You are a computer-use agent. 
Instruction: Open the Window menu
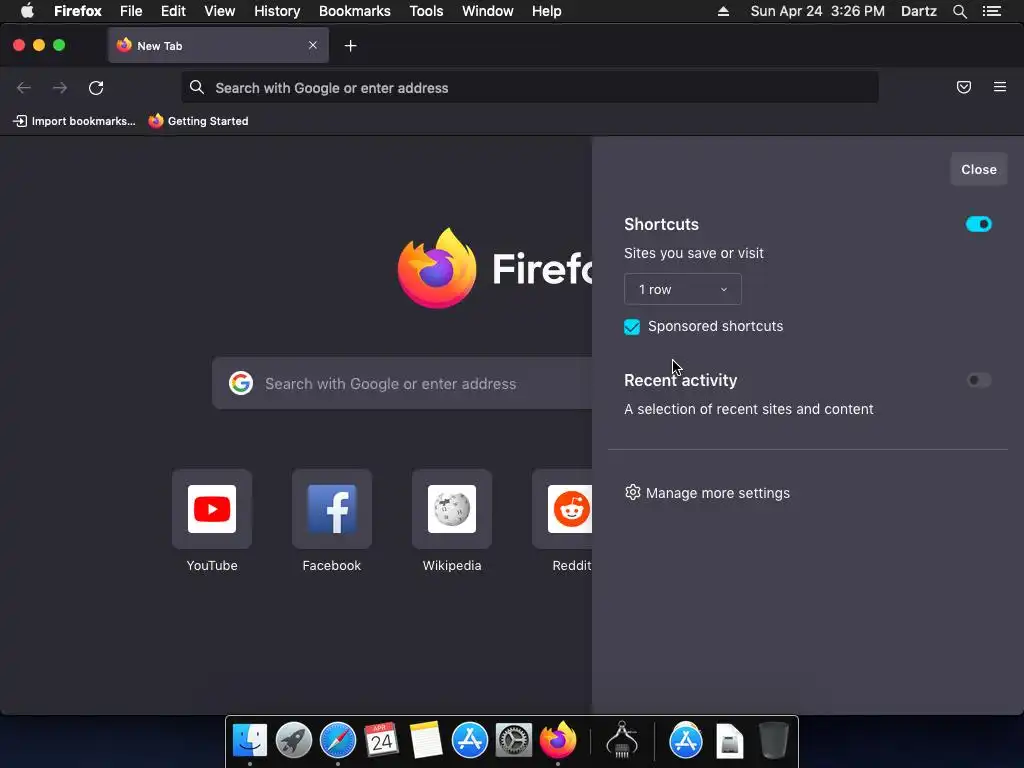[487, 11]
